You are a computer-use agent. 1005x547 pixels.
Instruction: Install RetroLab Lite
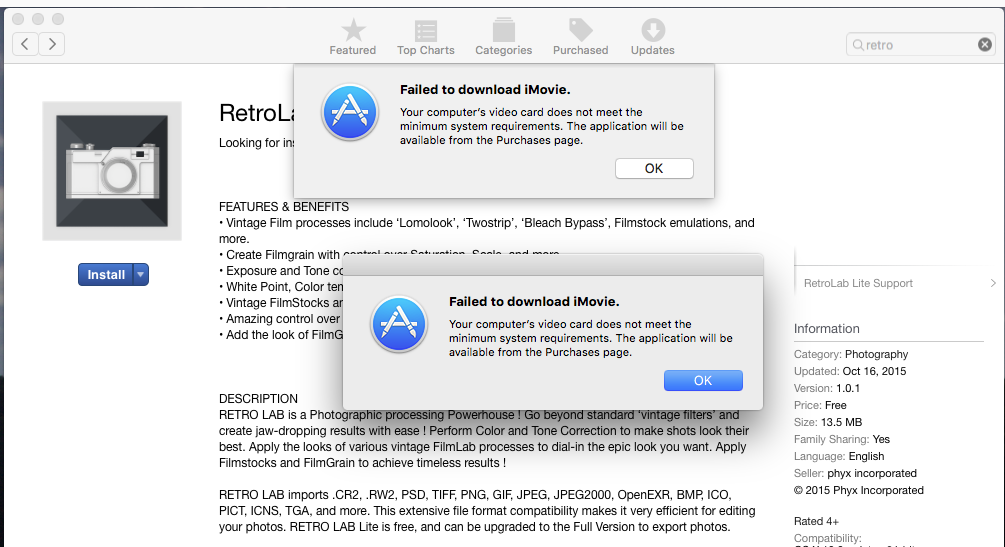pos(106,274)
